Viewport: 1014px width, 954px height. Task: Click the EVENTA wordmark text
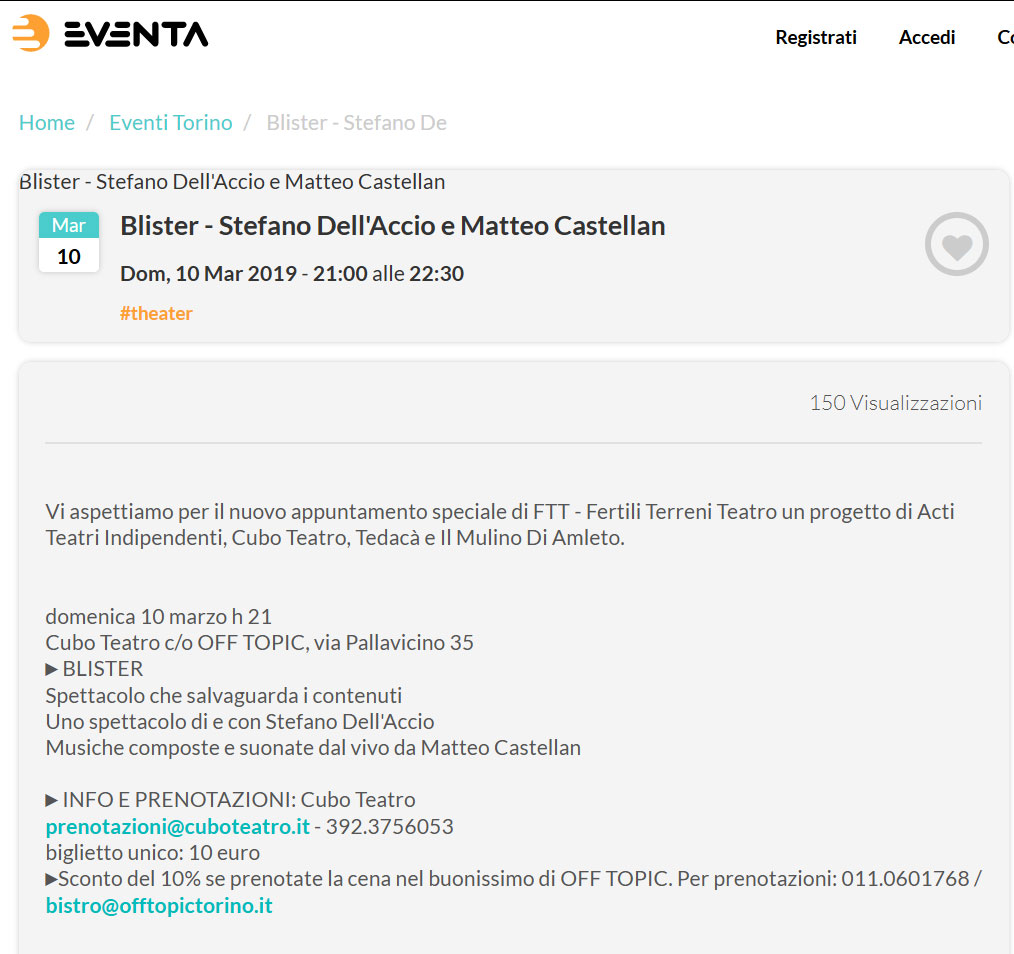coord(136,35)
